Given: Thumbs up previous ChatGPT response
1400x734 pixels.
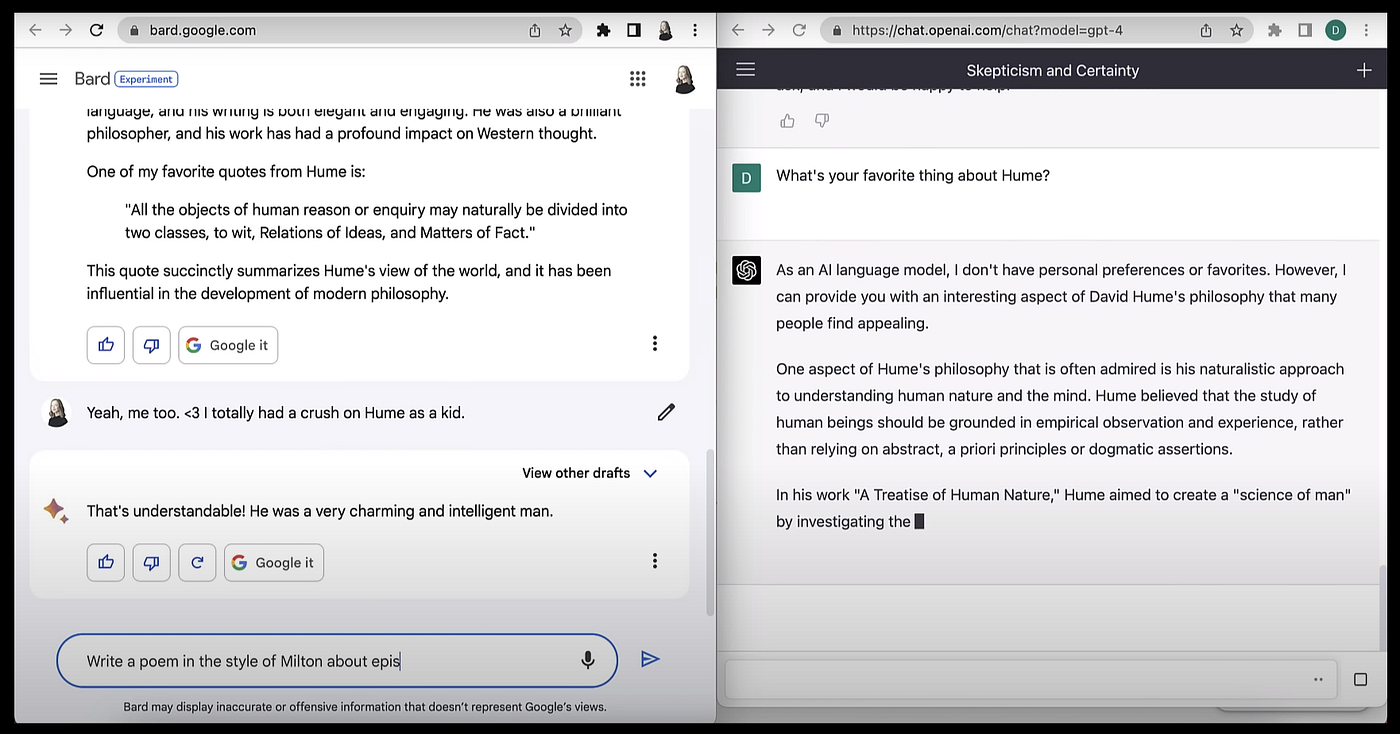Looking at the screenshot, I should [x=787, y=121].
